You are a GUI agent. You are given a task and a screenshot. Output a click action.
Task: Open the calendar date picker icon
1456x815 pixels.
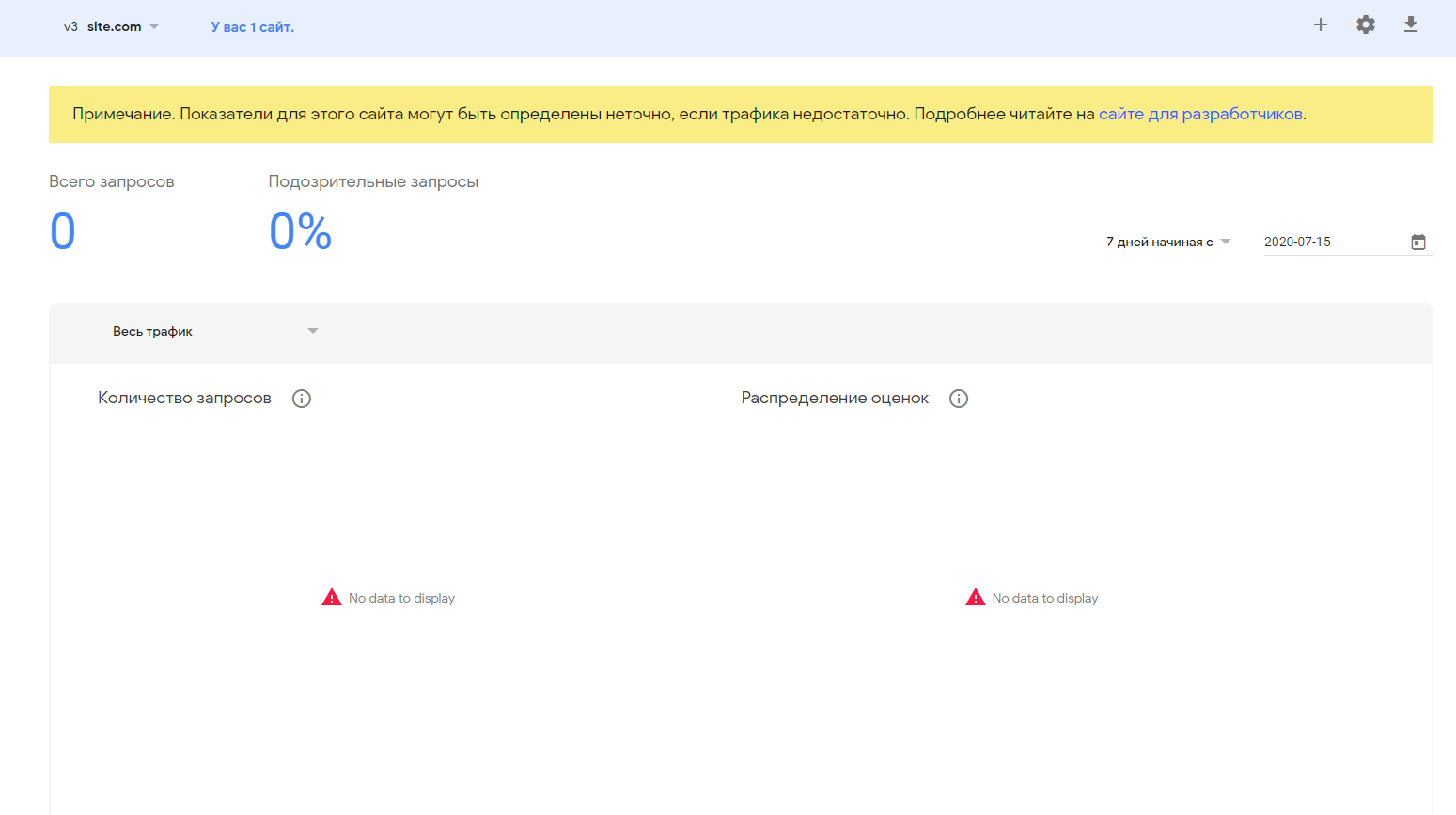point(1418,243)
